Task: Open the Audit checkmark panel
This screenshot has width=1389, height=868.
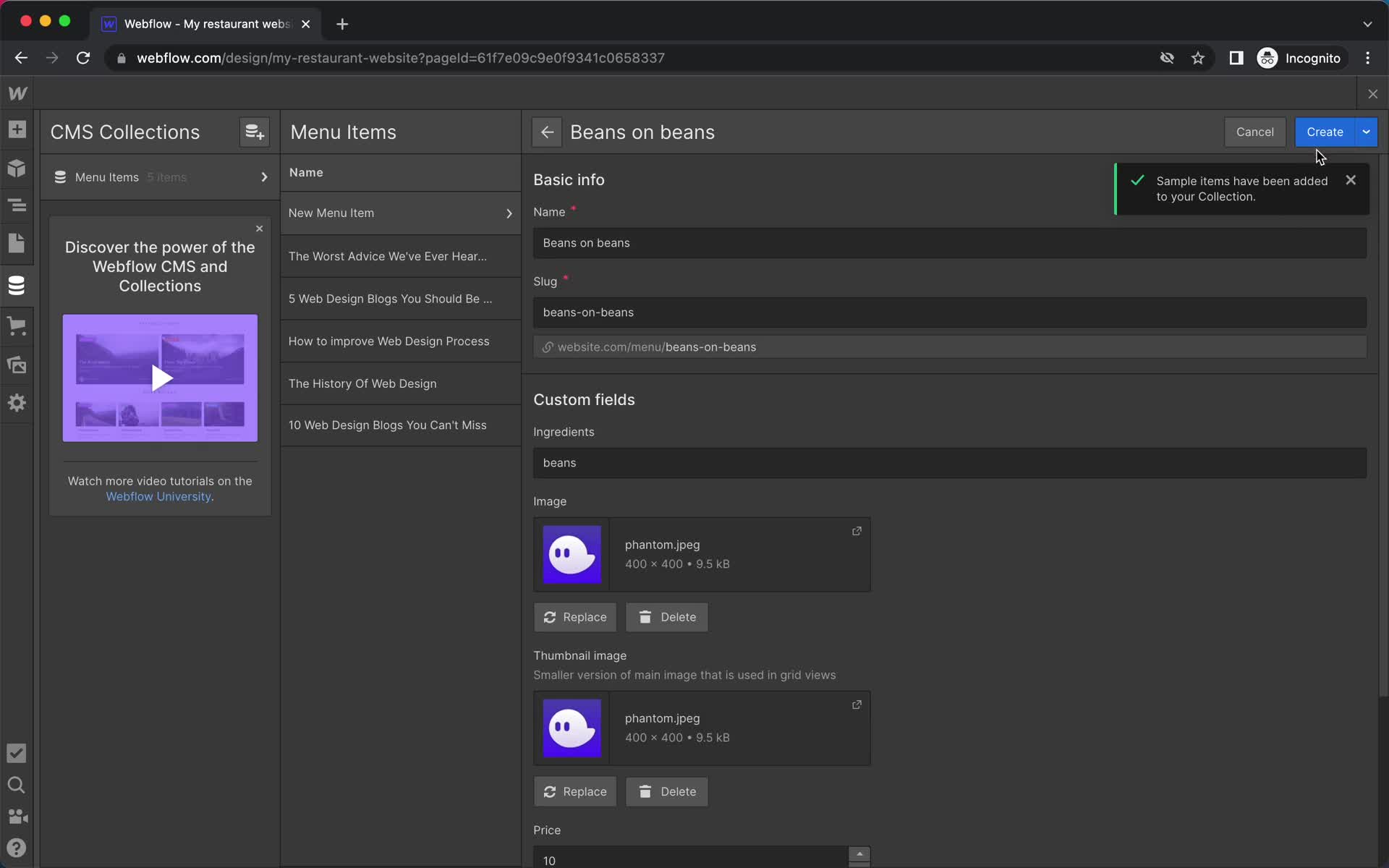Action: point(17,753)
